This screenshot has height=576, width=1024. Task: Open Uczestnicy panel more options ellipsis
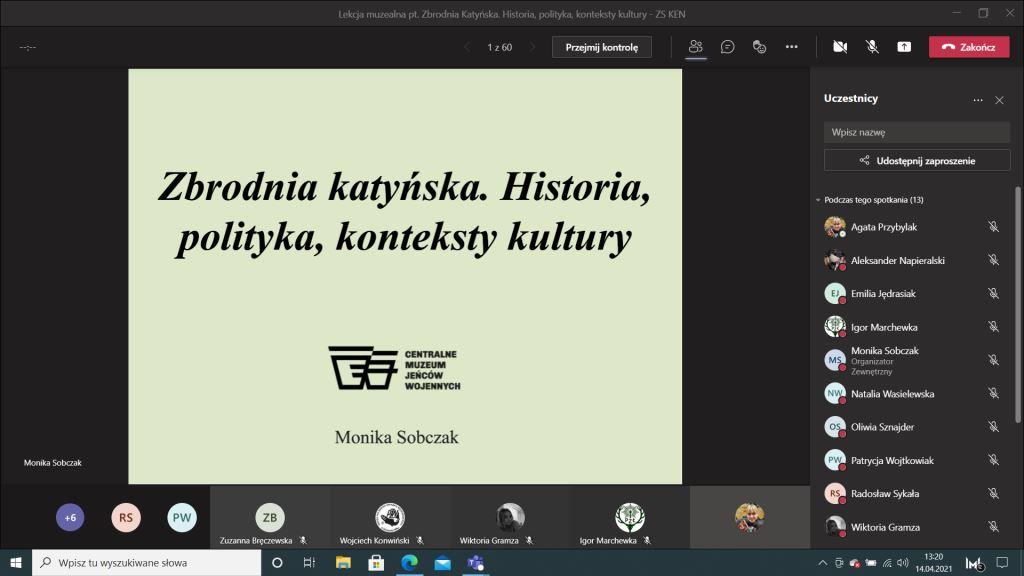[x=978, y=100]
